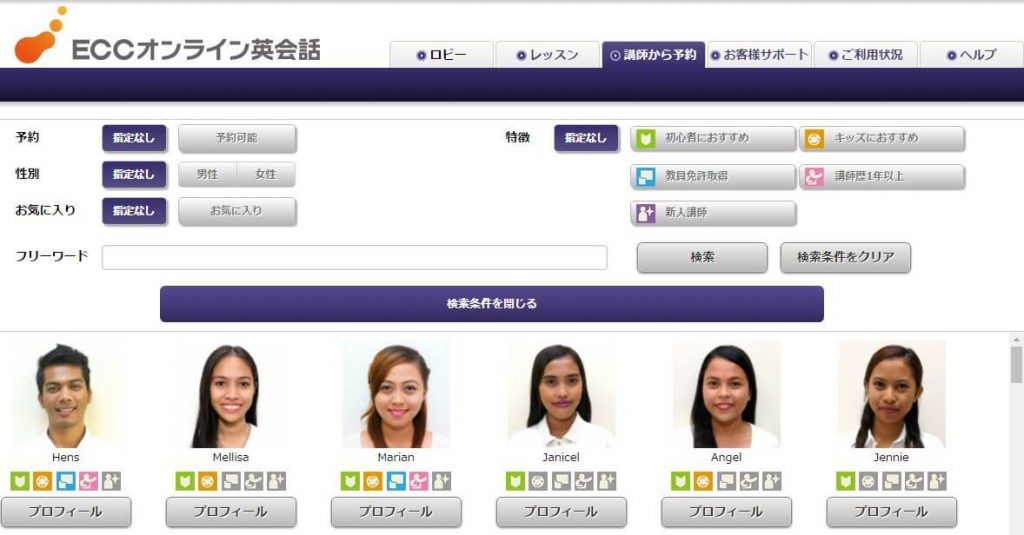Open the ロビー tab
Image resolution: width=1024 pixels, height=535 pixels.
(441, 55)
